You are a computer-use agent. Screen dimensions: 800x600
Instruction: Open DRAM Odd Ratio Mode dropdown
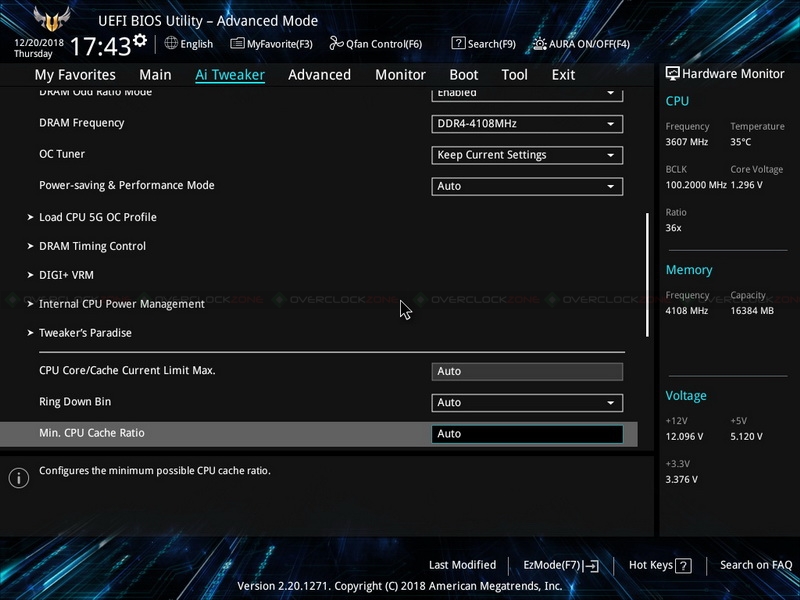pyautogui.click(x=527, y=95)
